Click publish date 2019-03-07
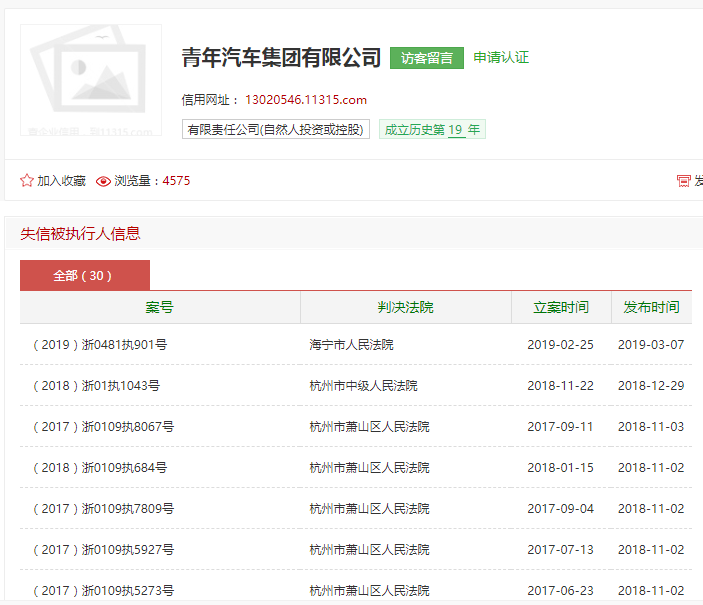Screen dimensions: 703x605 (651, 344)
